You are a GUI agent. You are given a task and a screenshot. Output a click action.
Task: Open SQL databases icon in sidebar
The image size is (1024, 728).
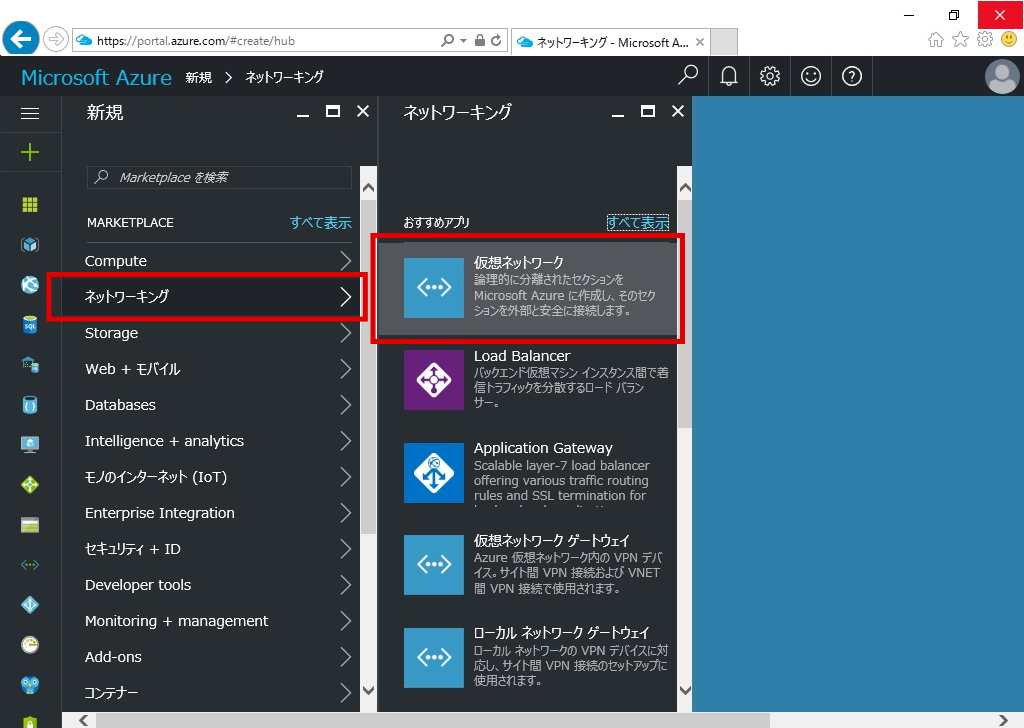click(30, 324)
